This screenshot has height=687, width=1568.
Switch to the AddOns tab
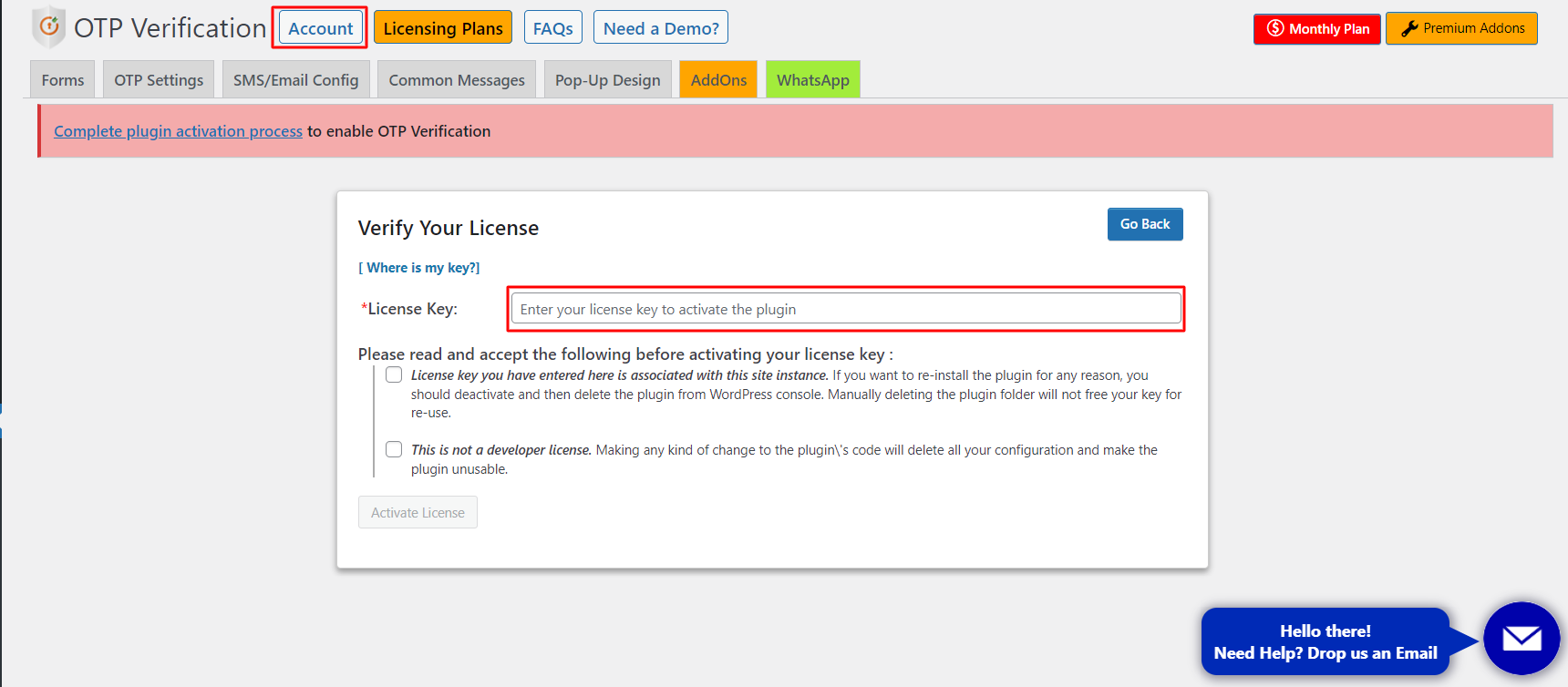[x=718, y=79]
